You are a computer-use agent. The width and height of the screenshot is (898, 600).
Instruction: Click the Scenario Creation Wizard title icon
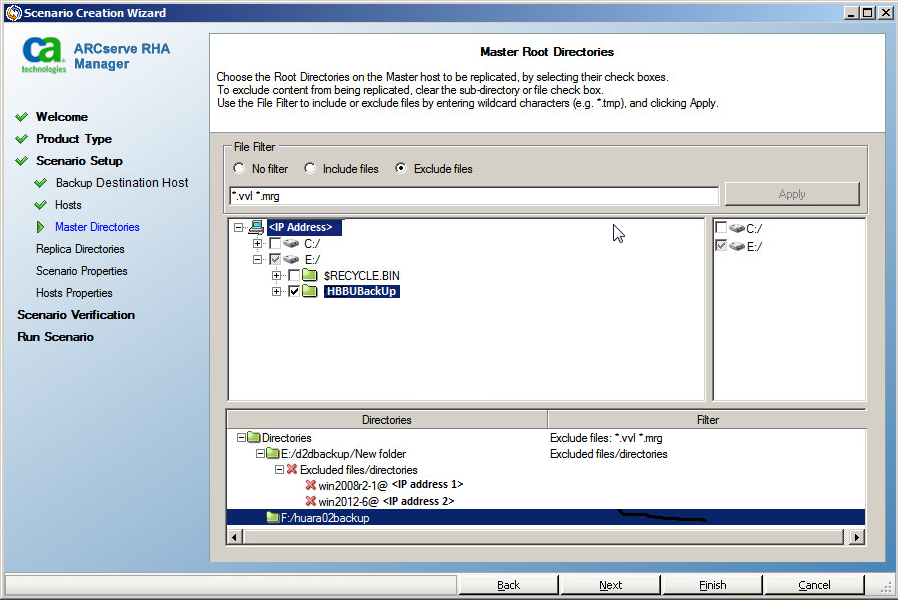pos(13,13)
